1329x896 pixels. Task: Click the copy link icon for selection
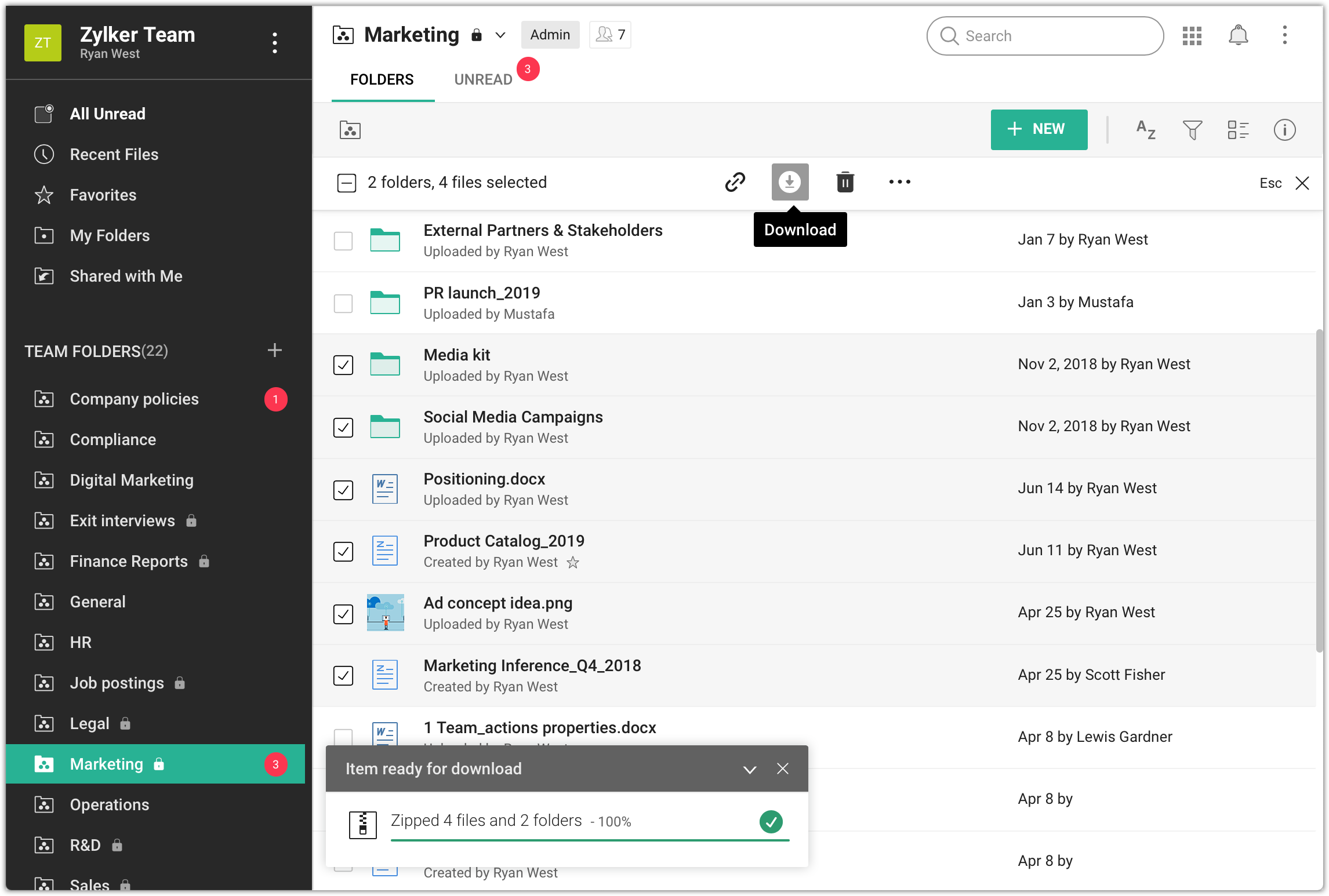tap(735, 182)
